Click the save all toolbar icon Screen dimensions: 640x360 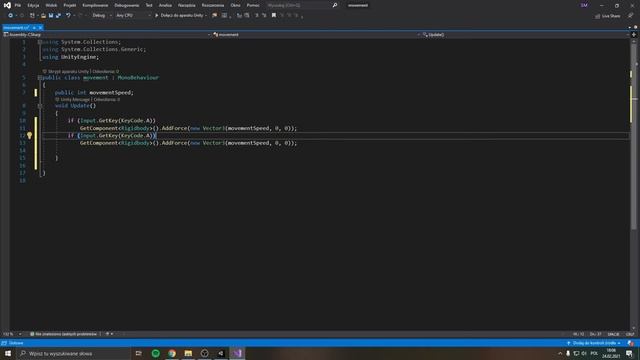[58, 16]
